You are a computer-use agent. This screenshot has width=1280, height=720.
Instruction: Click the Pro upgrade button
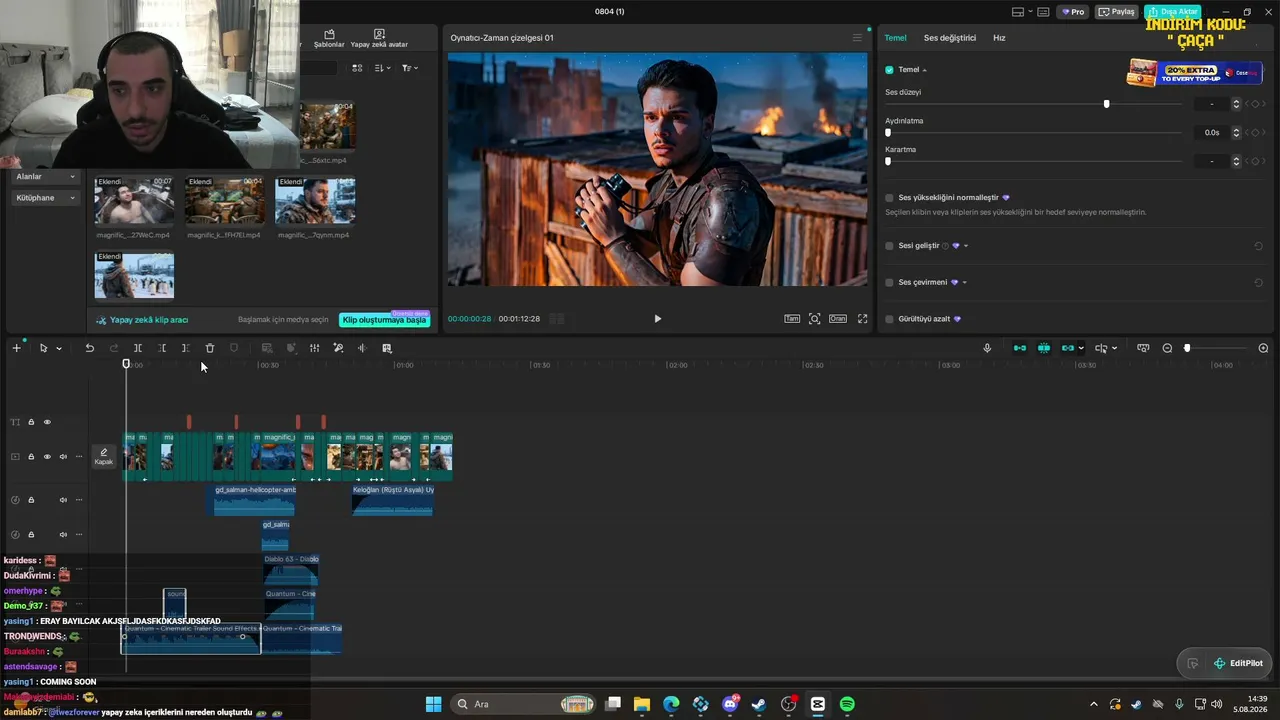[x=1074, y=12]
